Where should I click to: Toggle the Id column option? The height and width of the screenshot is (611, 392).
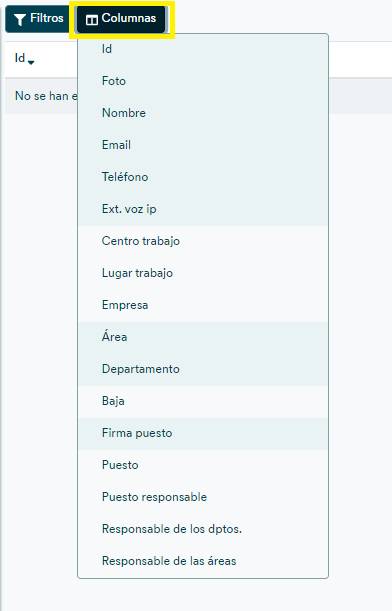(x=203, y=49)
